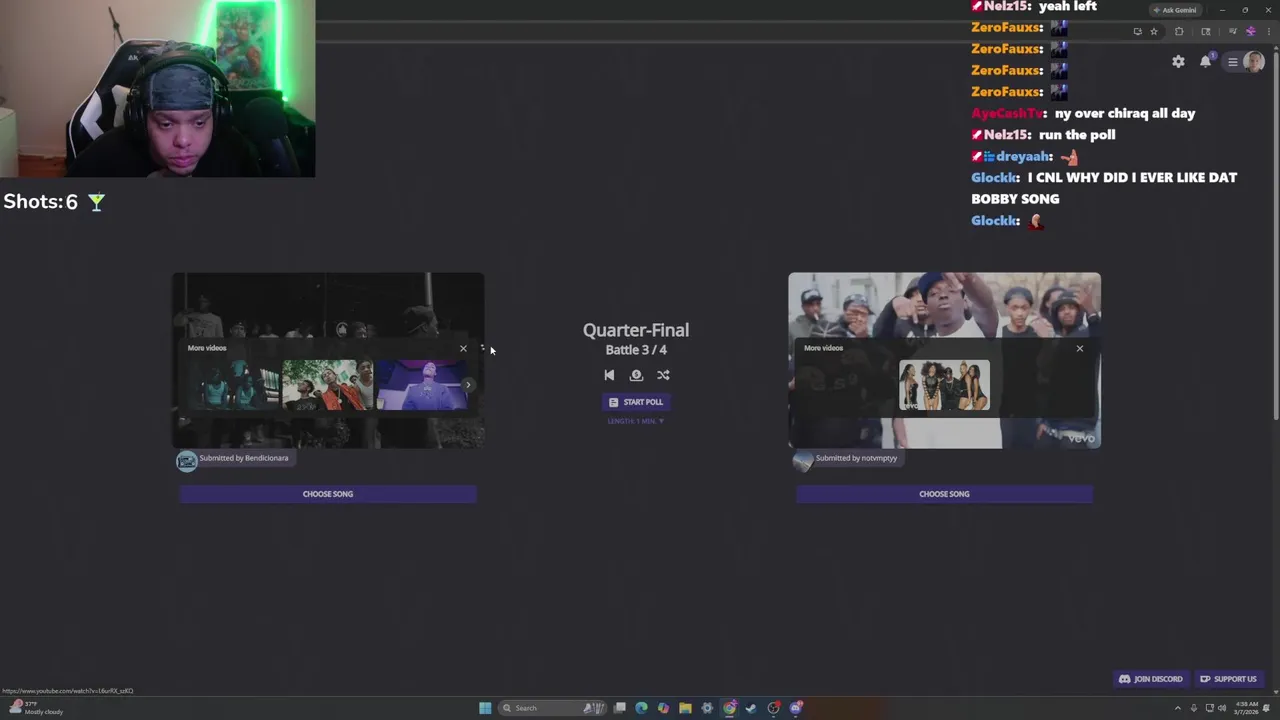The height and width of the screenshot is (720, 1280).
Task: Click Ask Gemini in the browser title bar
Action: coord(1175,10)
